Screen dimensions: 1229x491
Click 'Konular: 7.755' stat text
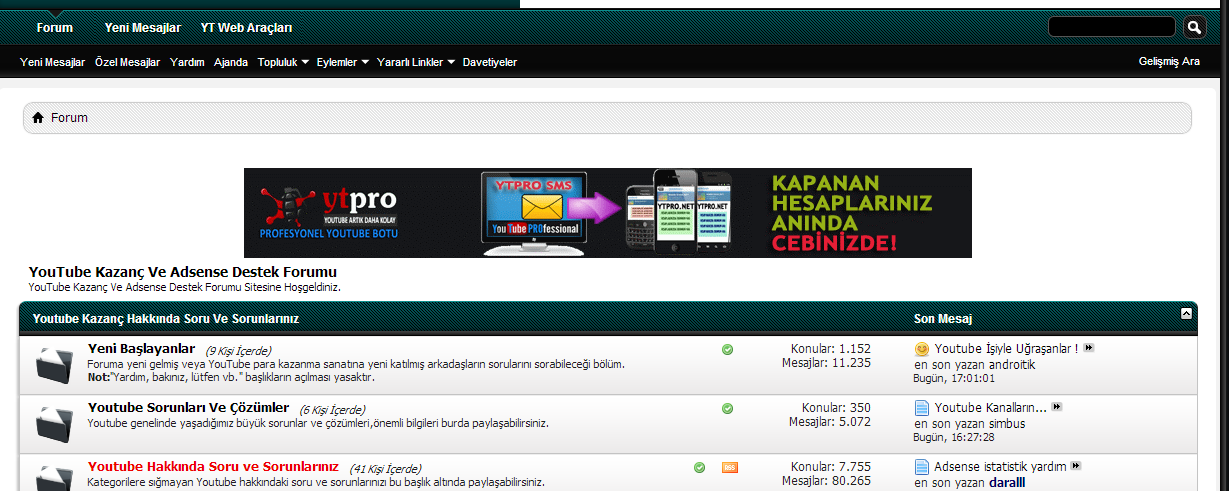click(831, 467)
